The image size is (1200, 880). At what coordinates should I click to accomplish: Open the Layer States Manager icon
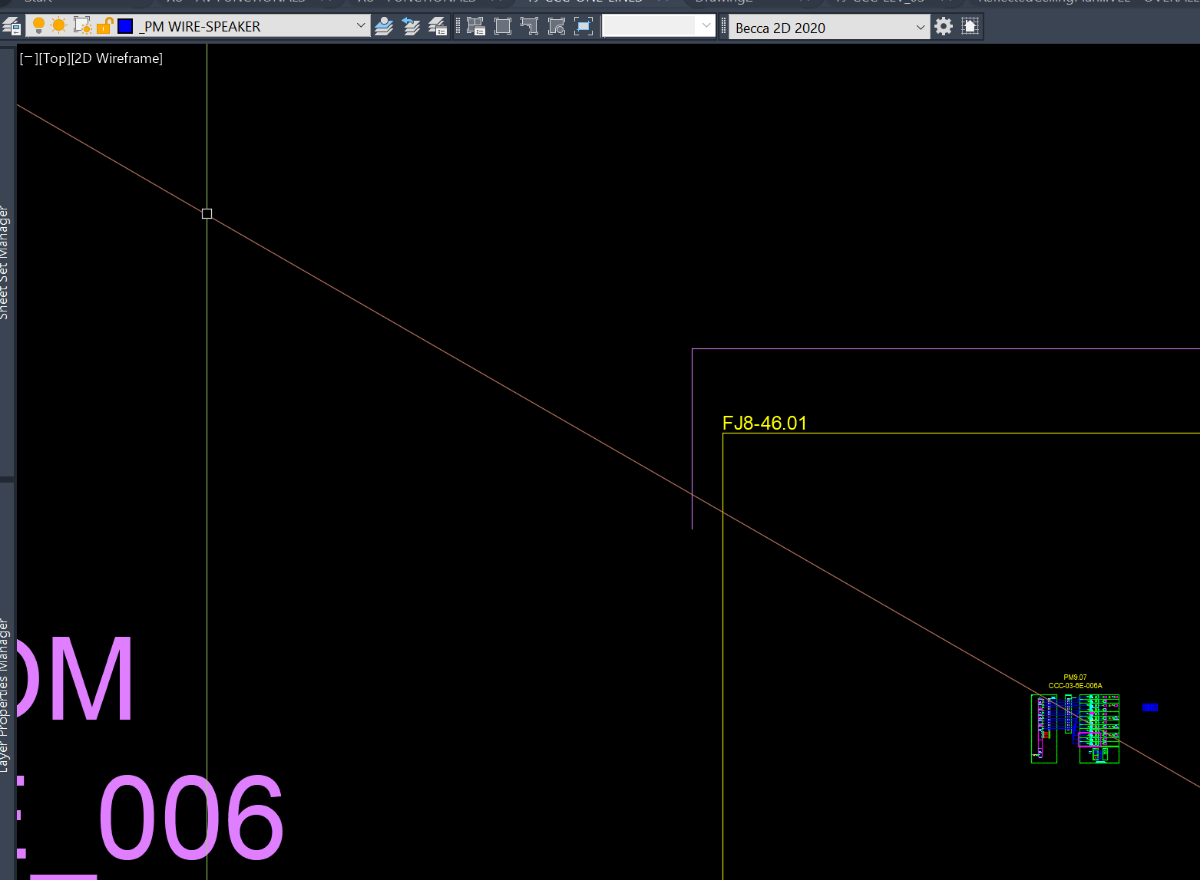(437, 27)
